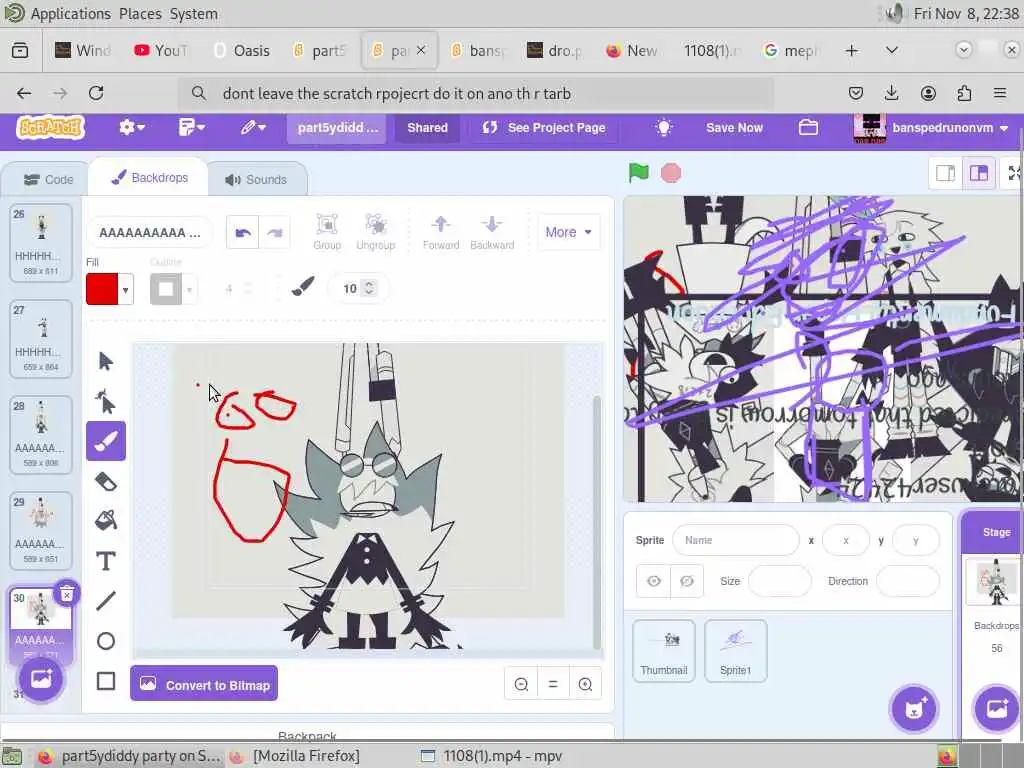The height and width of the screenshot is (768, 1024).
Task: Select backdrop thumbnail 28
Action: (x=40, y=434)
